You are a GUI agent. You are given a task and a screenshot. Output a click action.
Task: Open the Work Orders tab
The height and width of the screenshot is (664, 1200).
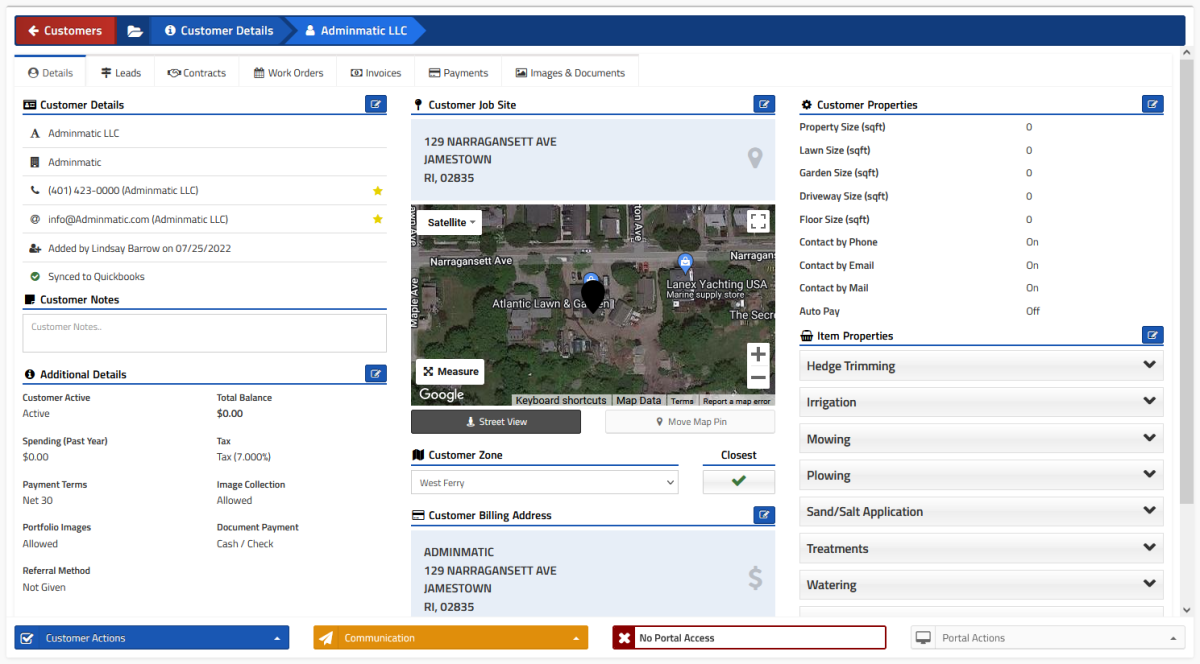coord(288,71)
